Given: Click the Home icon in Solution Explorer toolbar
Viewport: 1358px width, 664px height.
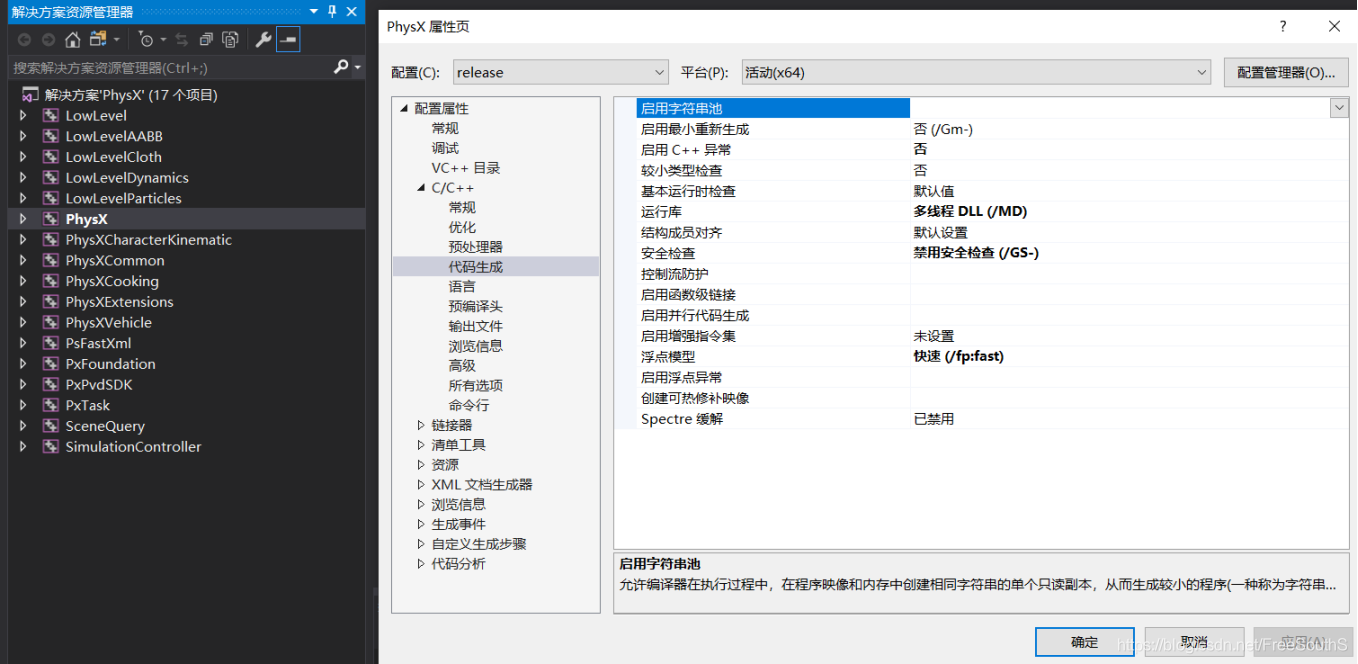Looking at the screenshot, I should pyautogui.click(x=72, y=40).
